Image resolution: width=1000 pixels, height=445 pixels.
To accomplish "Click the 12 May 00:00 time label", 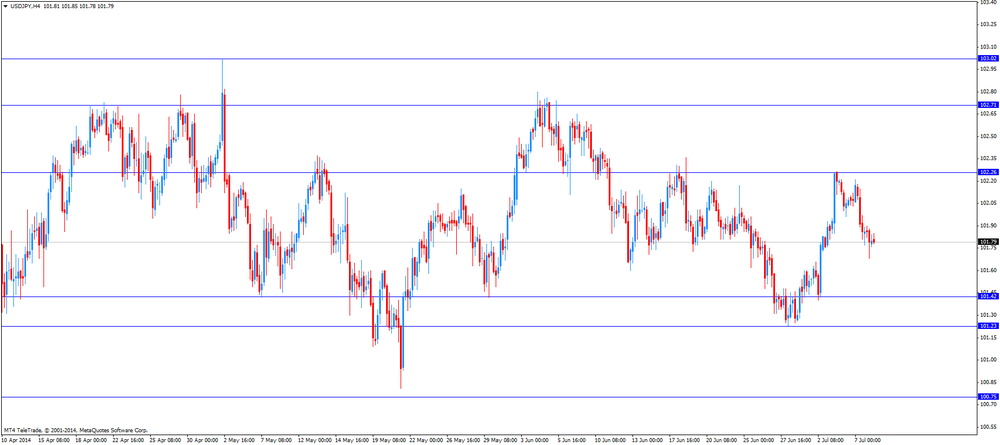I will pyautogui.click(x=313, y=441).
